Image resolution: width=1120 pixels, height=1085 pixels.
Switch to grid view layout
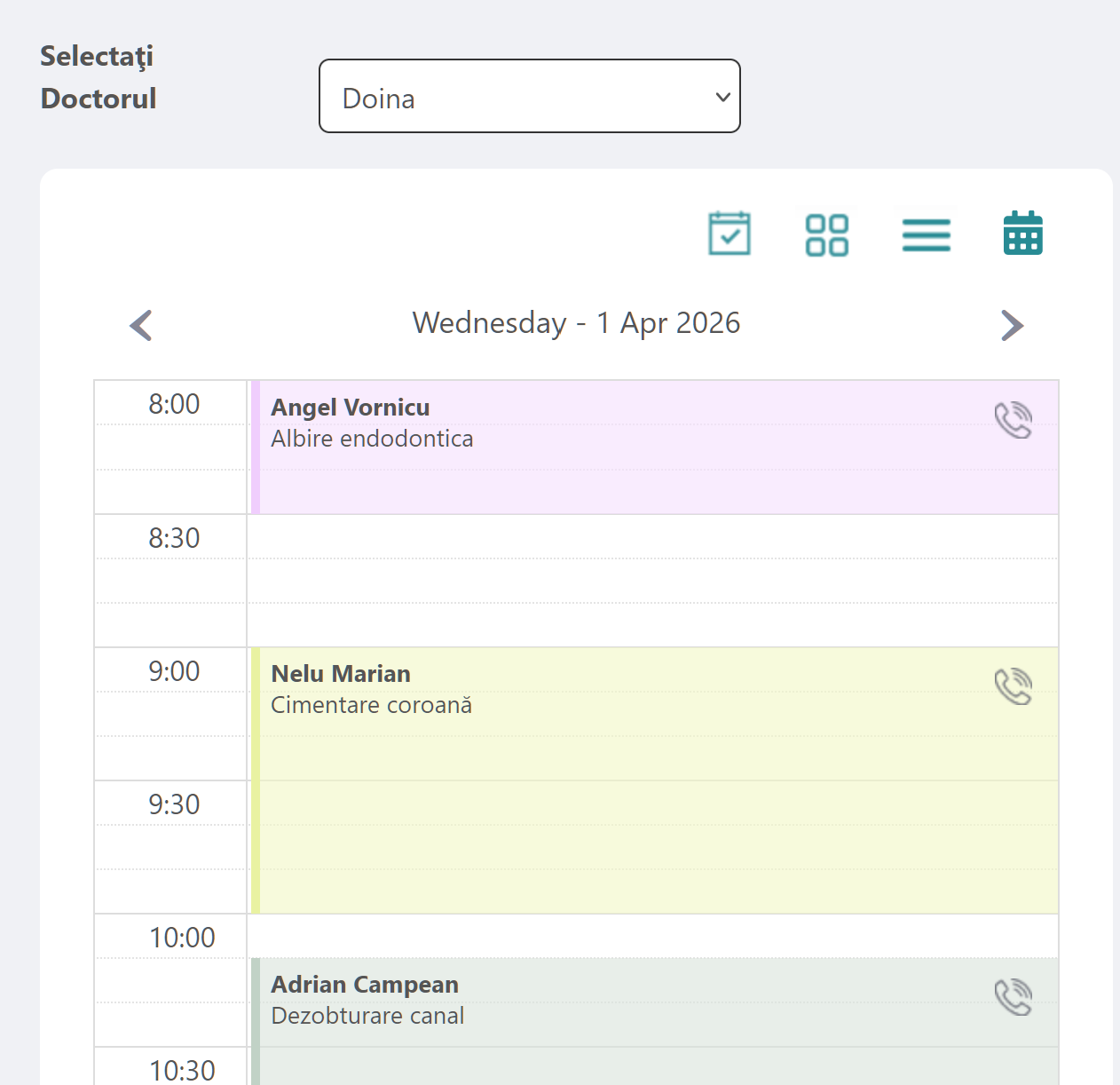(x=826, y=234)
